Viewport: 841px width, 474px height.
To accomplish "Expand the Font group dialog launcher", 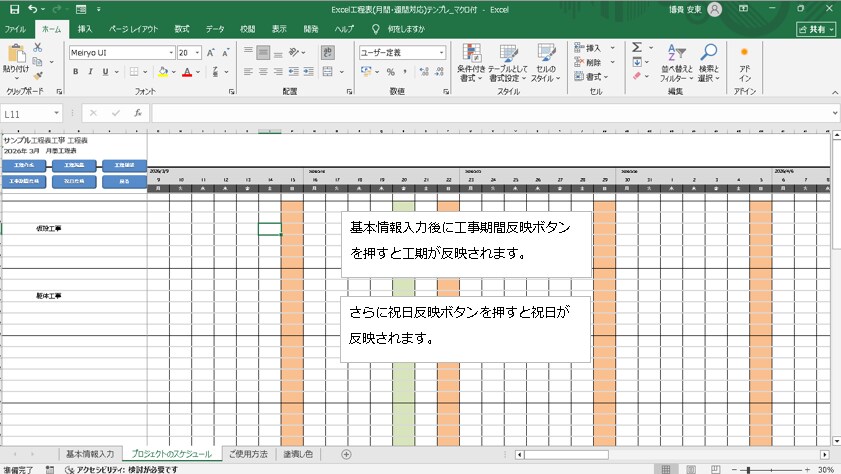I will coord(231,92).
